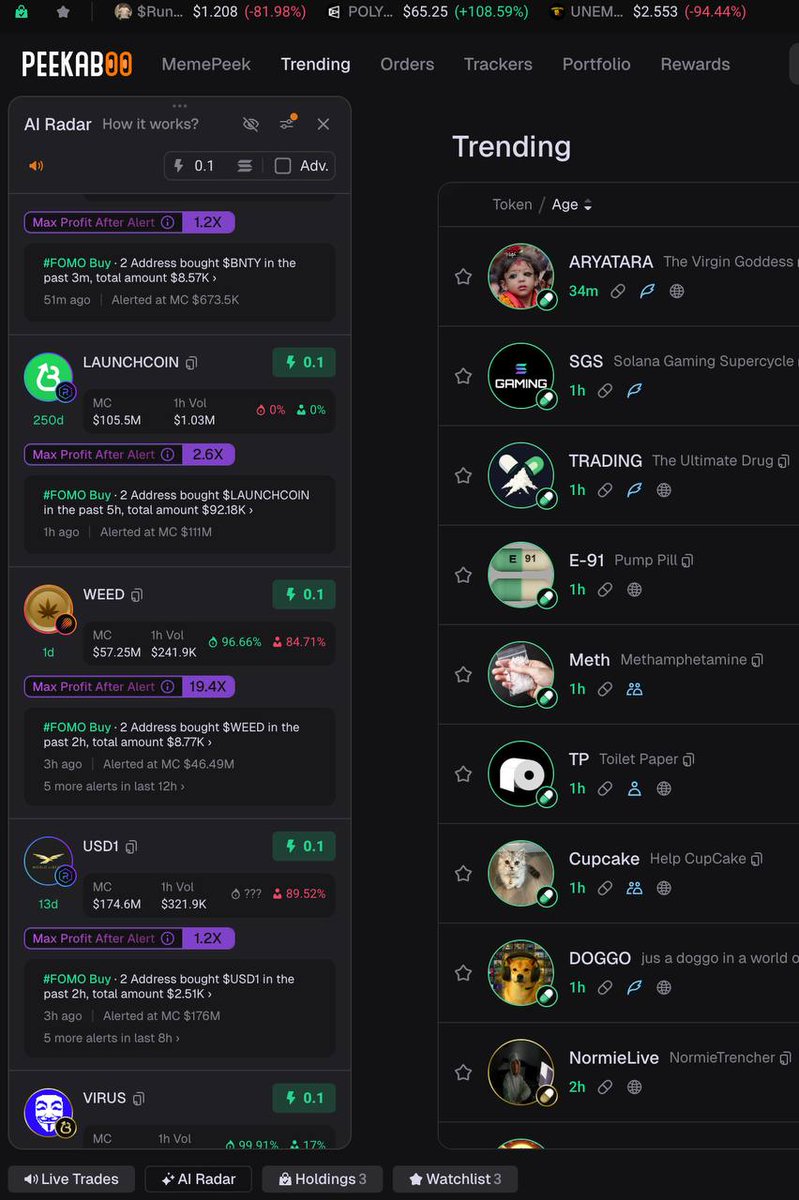Toggle the AI Radar hide-eye icon
Image resolution: width=799 pixels, height=1200 pixels.
click(251, 124)
